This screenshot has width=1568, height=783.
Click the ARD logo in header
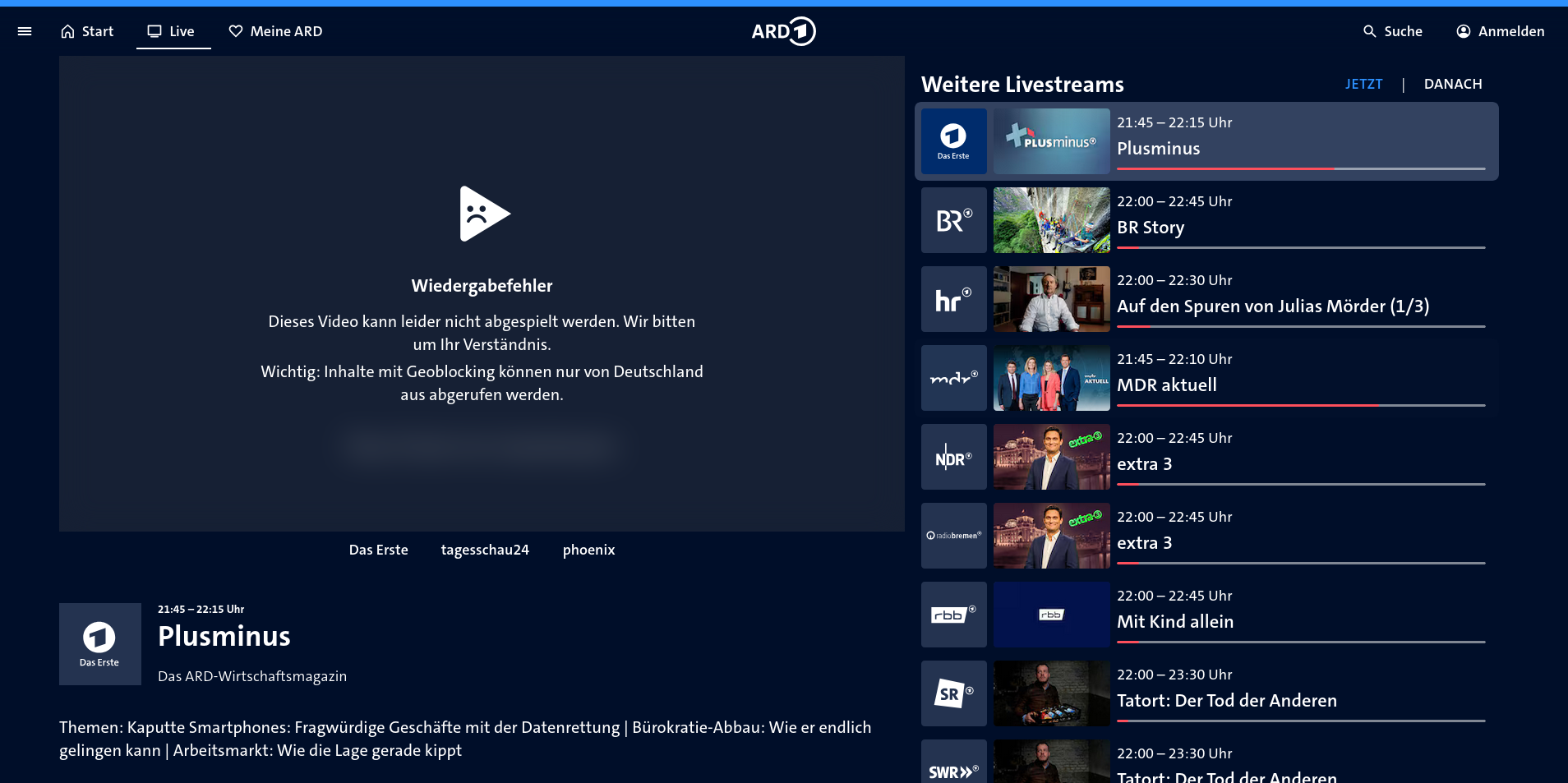783,31
